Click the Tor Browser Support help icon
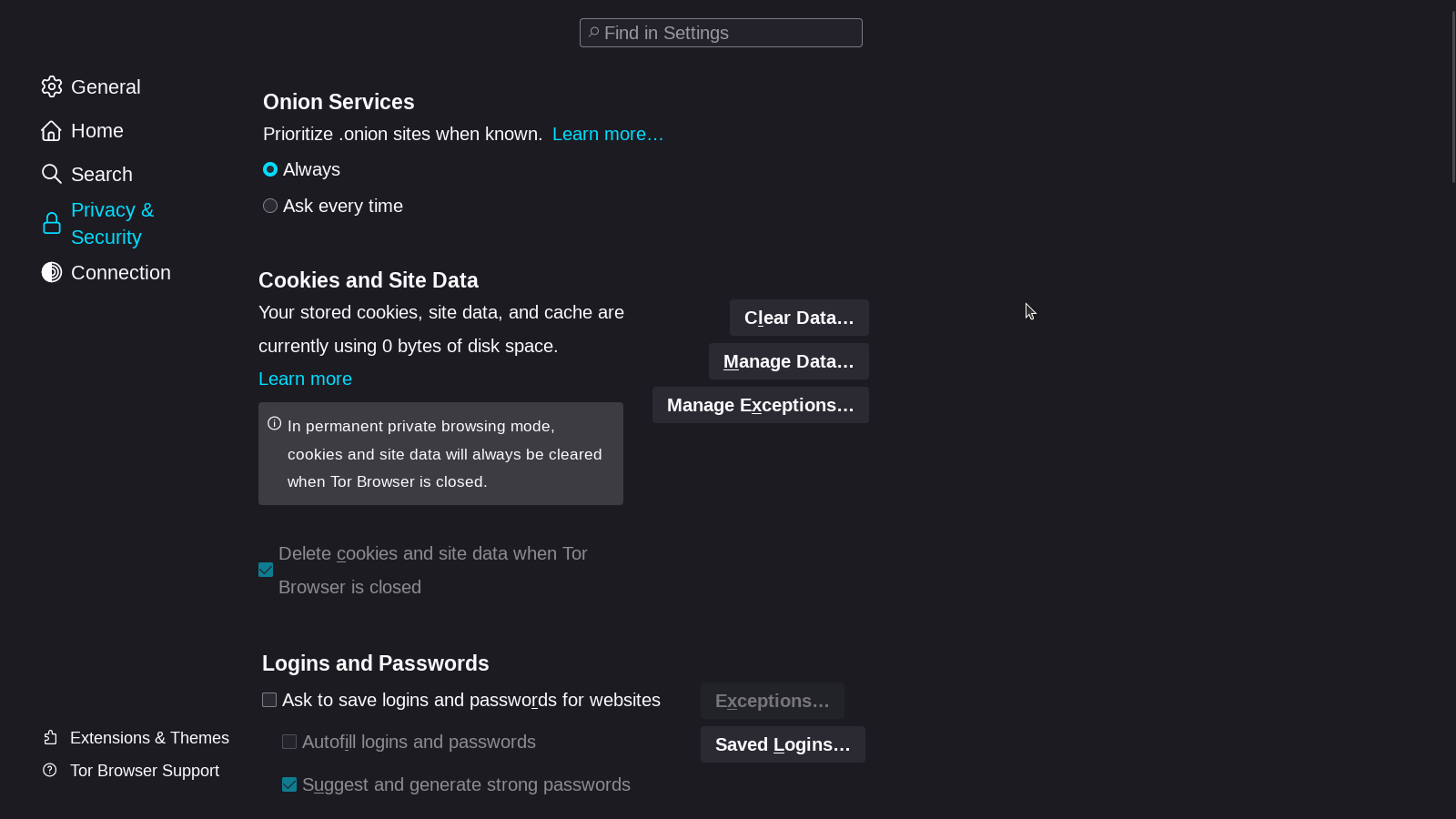The height and width of the screenshot is (819, 1456). tap(50, 771)
